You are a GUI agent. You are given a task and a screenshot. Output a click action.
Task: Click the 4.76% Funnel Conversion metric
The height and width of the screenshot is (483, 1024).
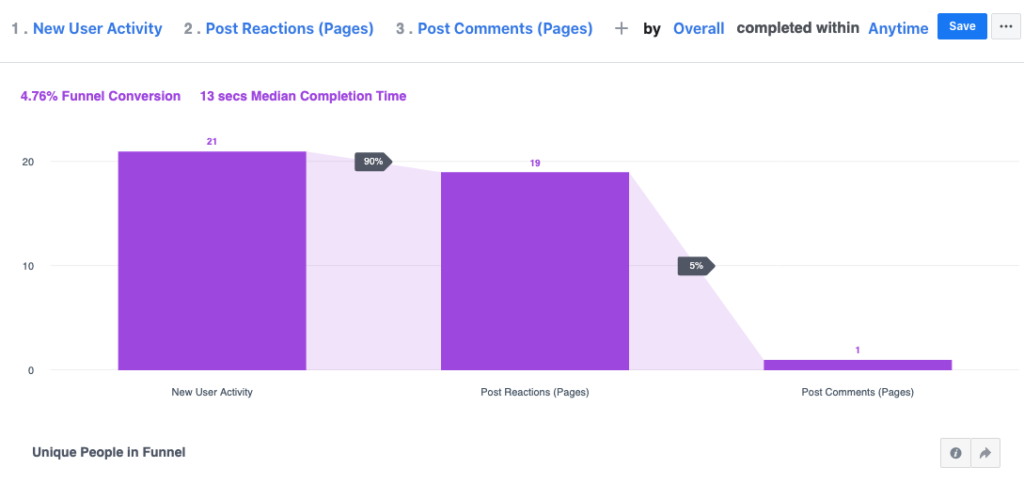100,96
